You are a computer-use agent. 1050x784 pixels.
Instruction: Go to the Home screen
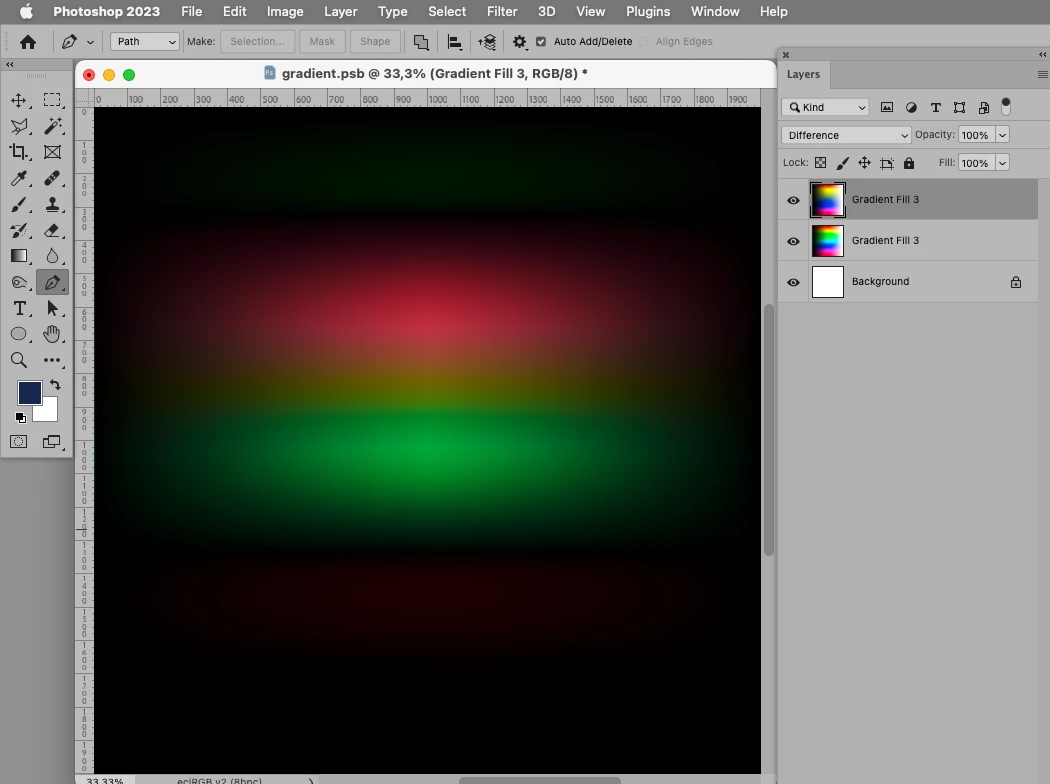[x=28, y=42]
